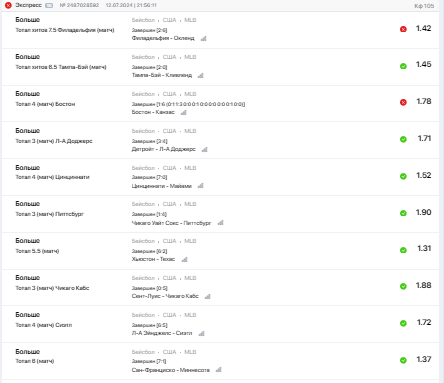This screenshot has height=383, width=444.
Task: Click bet text Тотал 4 (матч) Цинциннати
Action: click(52, 177)
